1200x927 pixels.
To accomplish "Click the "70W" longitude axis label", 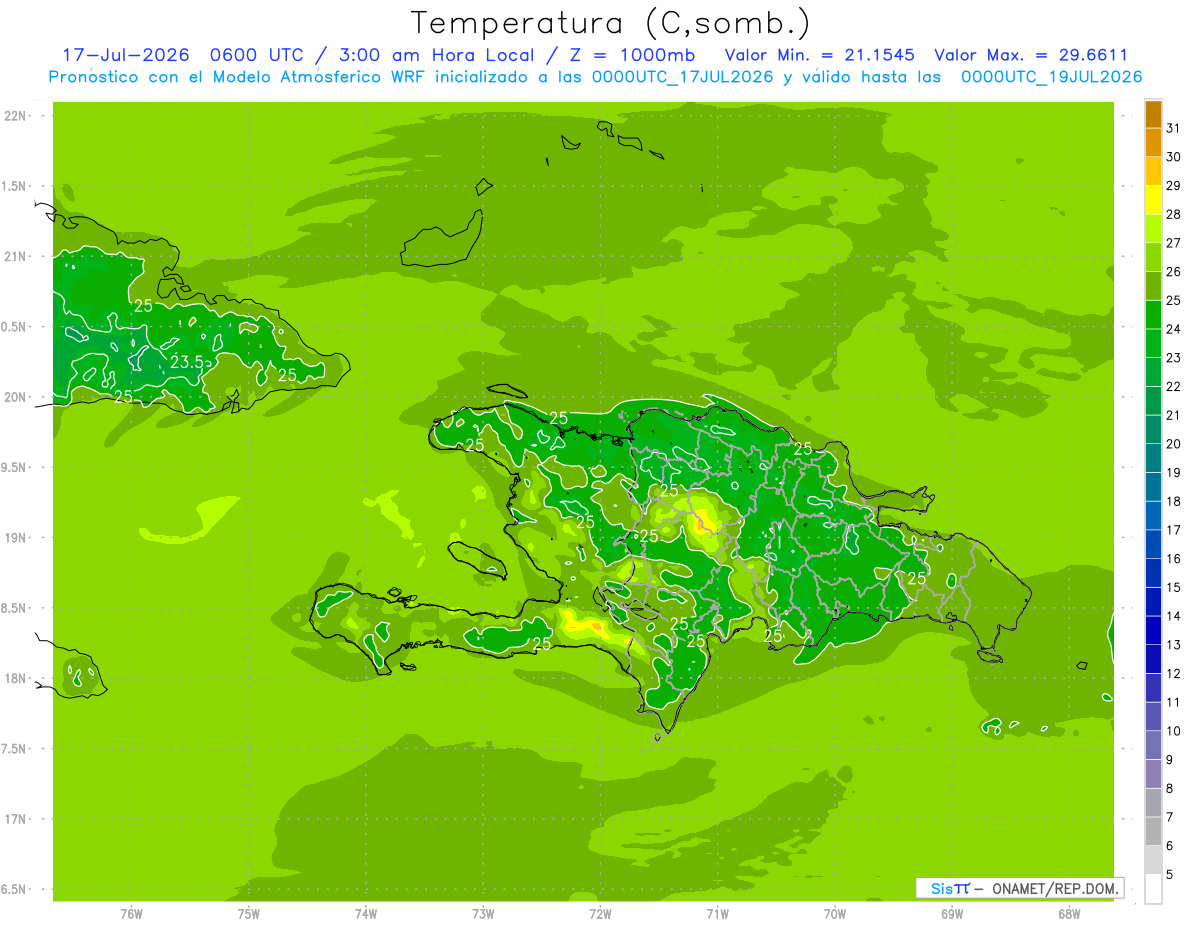I will [x=835, y=914].
